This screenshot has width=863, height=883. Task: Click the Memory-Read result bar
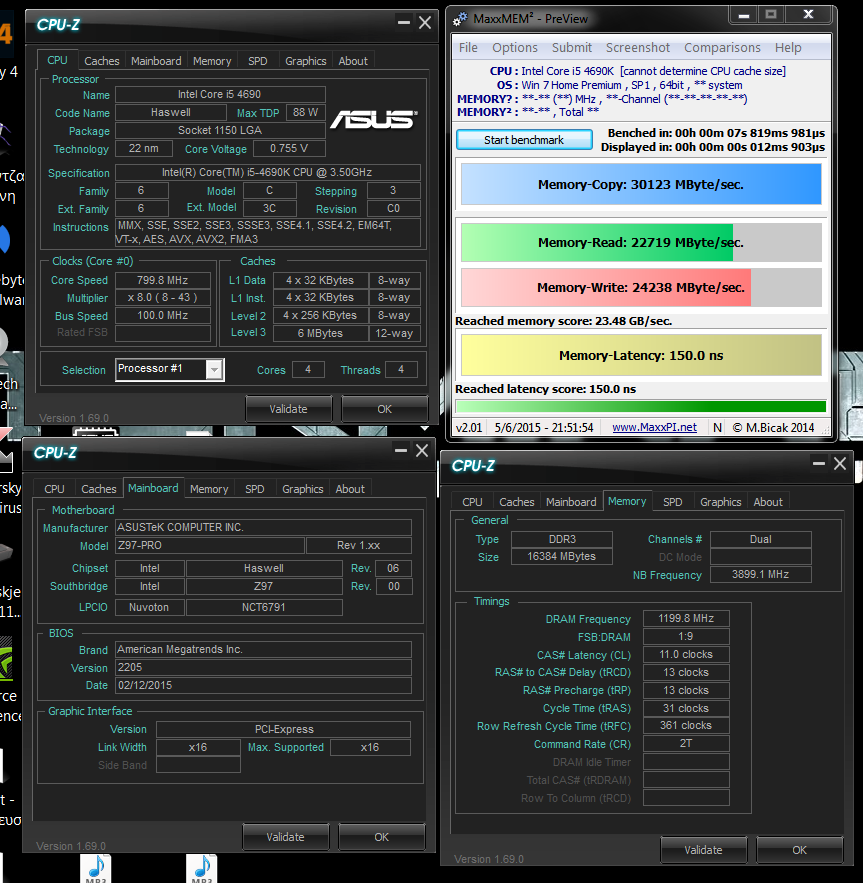tap(641, 242)
